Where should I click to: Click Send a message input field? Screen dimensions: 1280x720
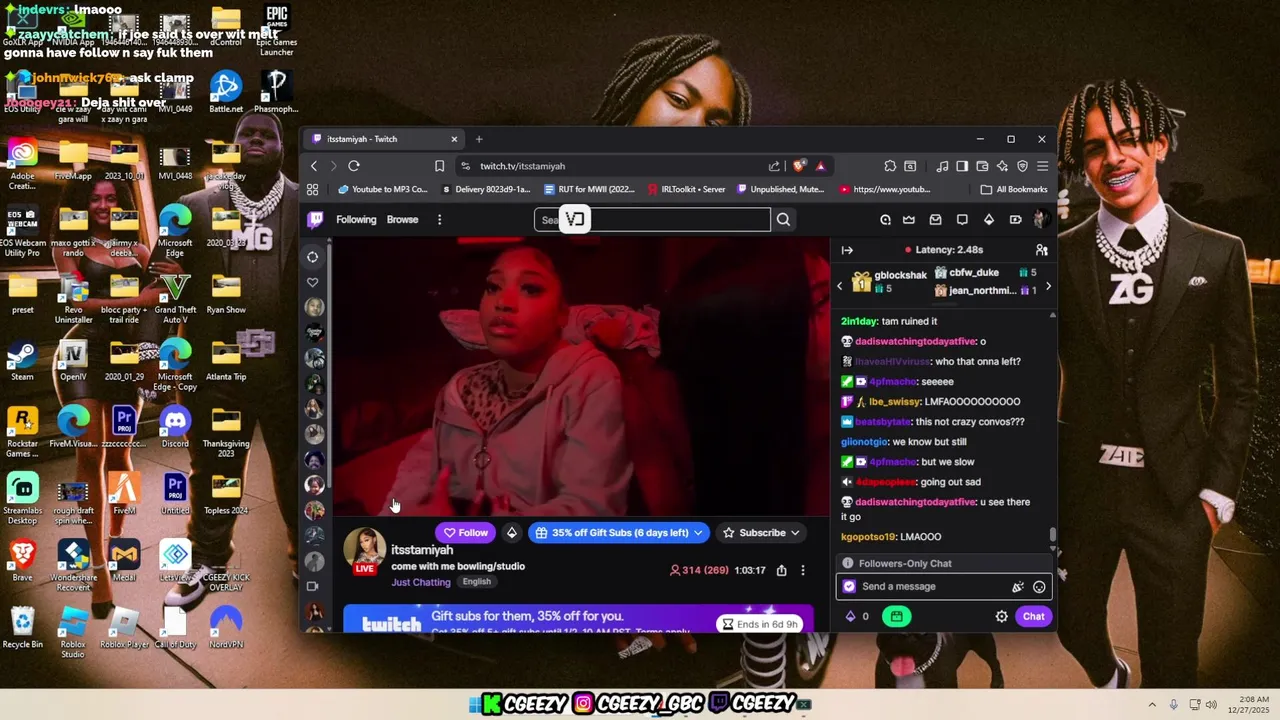pyautogui.click(x=943, y=587)
